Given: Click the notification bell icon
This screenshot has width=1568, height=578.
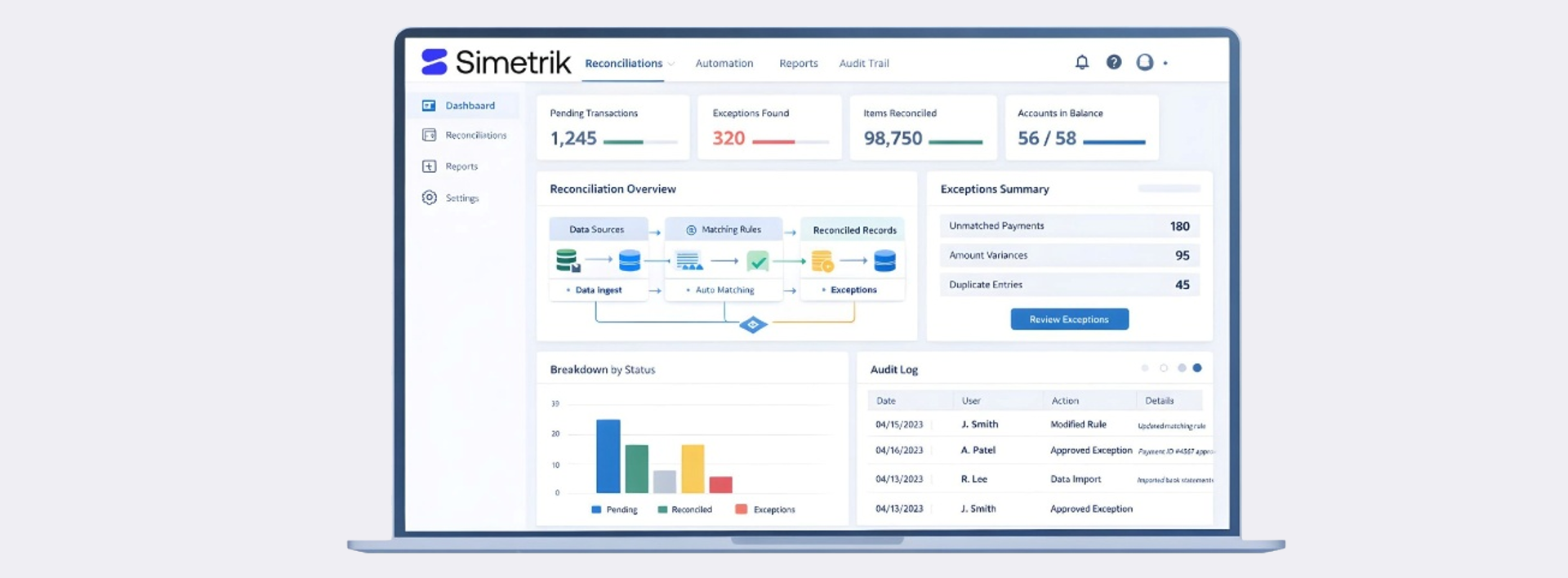Looking at the screenshot, I should coord(1082,62).
